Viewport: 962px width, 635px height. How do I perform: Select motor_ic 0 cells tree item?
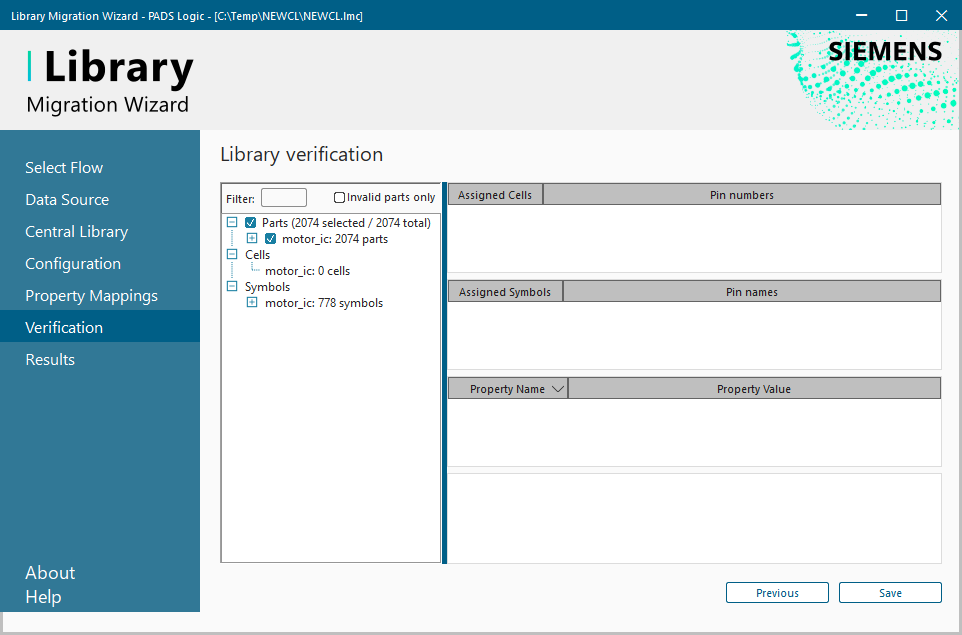point(307,271)
